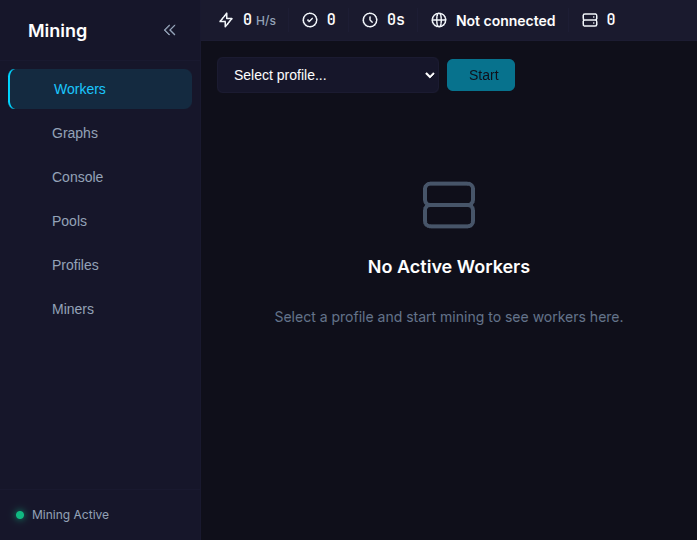Image resolution: width=697 pixels, height=540 pixels.
Task: Navigate to Pools in the sidebar
Action: pos(69,221)
